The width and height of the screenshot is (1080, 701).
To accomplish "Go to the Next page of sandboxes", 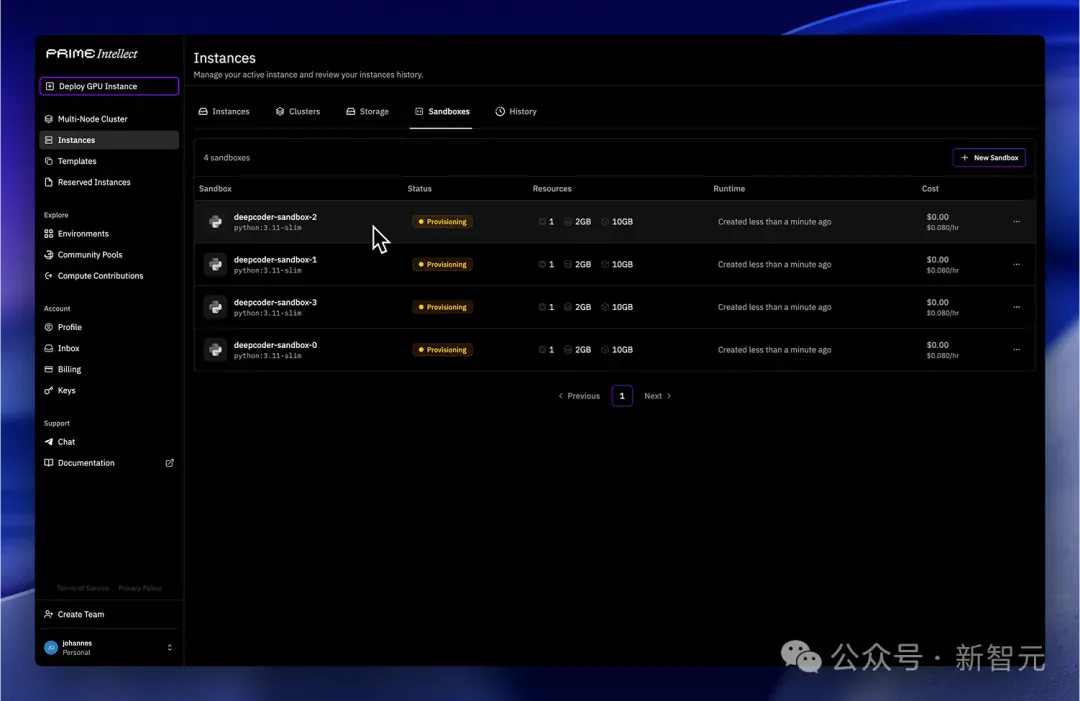I will pyautogui.click(x=657, y=396).
